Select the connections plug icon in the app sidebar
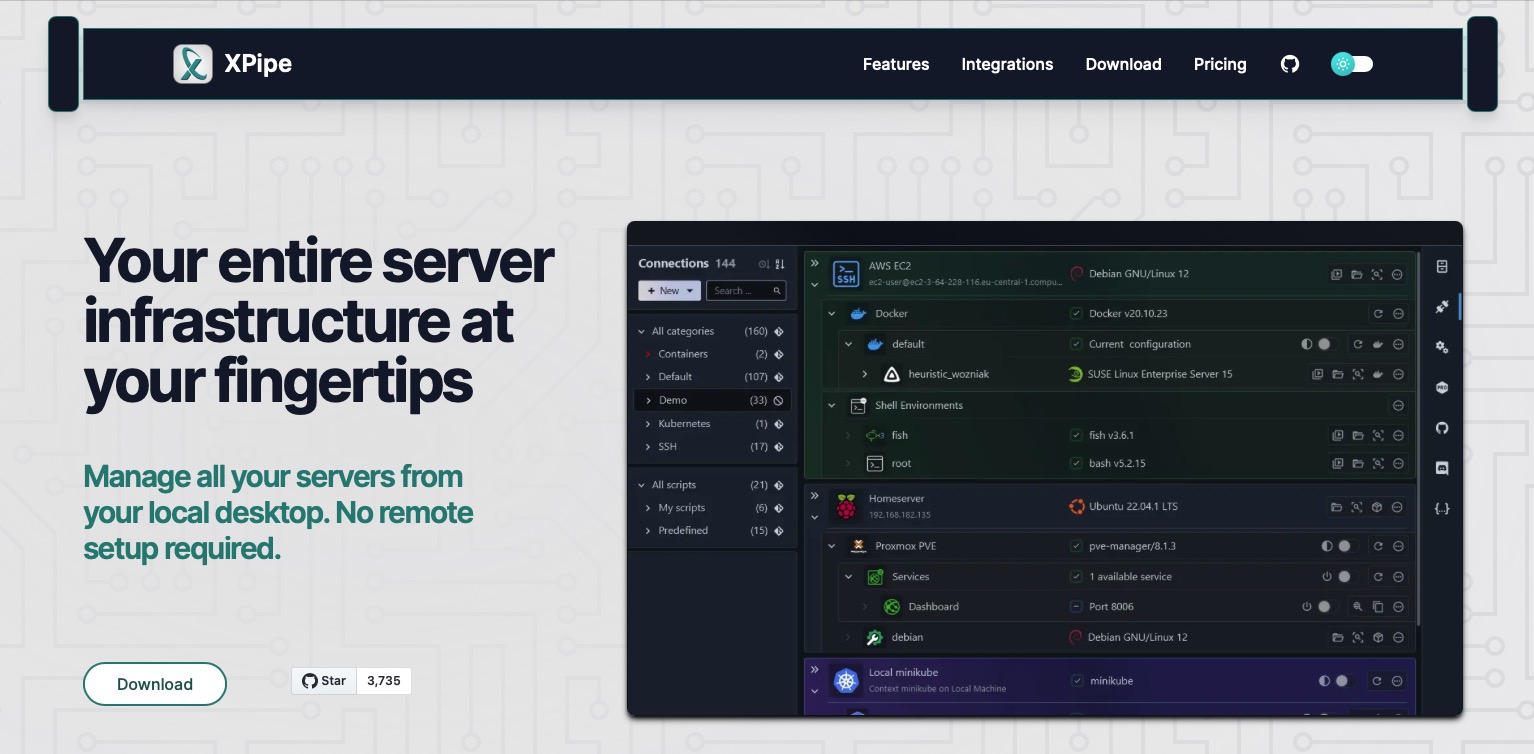Viewport: 1534px width, 754px height. point(1442,307)
